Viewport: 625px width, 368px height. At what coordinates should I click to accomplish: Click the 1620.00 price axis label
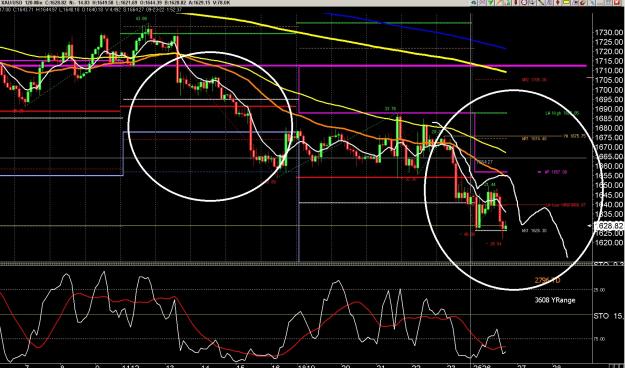608,242
